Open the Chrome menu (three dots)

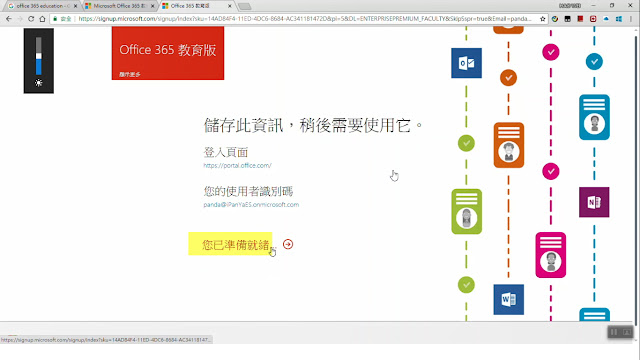[x=631, y=19]
